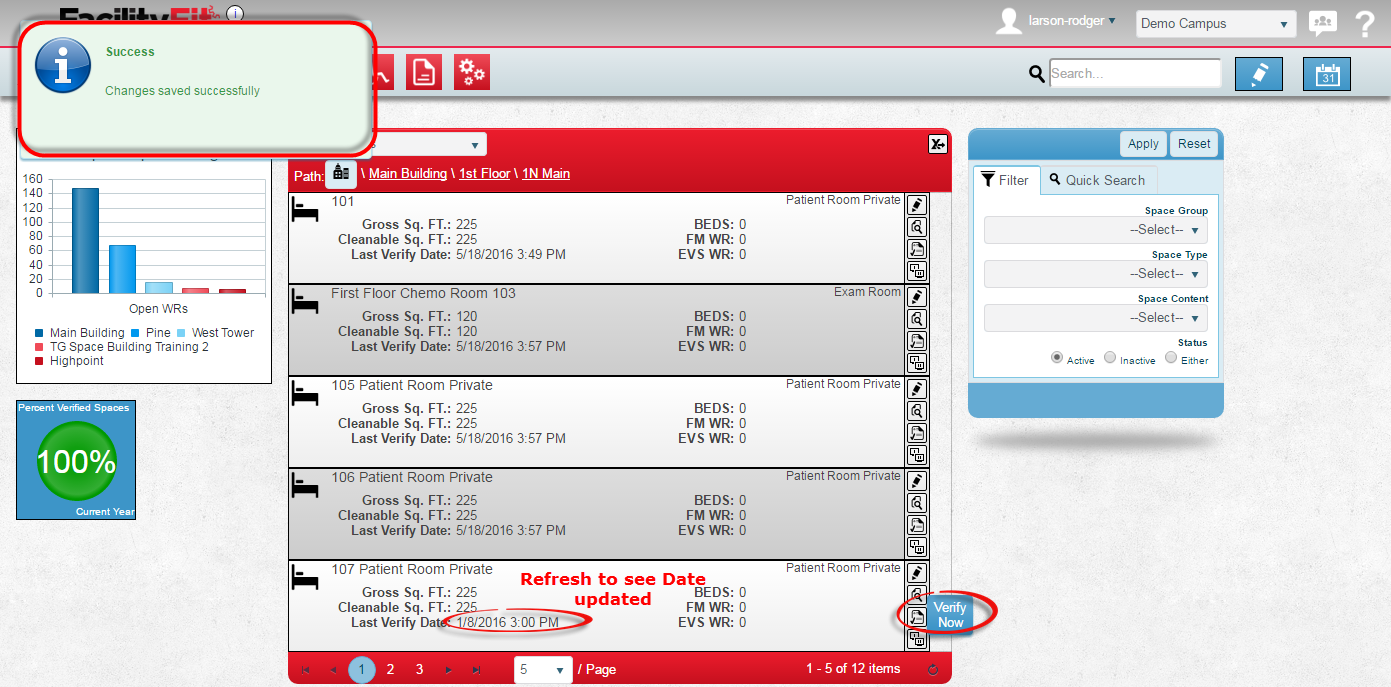
Task: Select the Either status radio button
Action: 1171,358
